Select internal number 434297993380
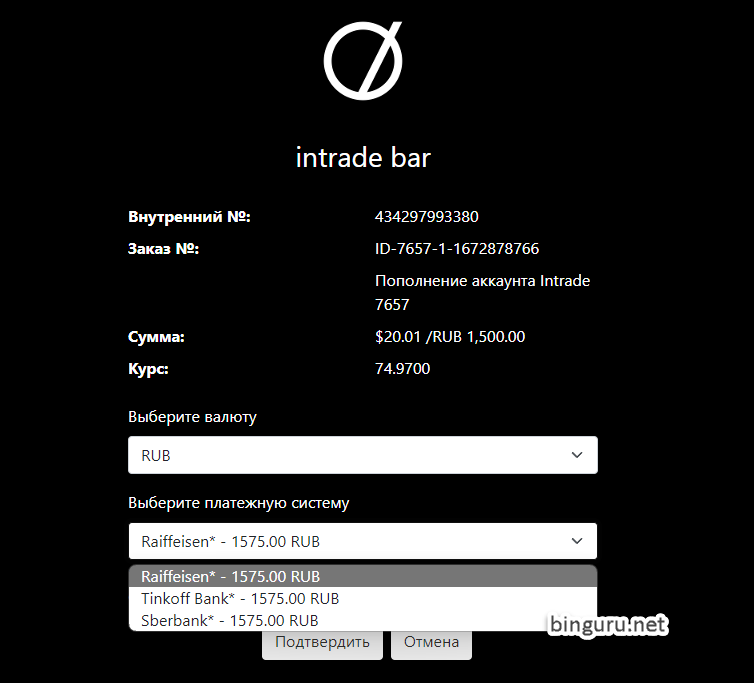This screenshot has height=683, width=754. point(427,216)
